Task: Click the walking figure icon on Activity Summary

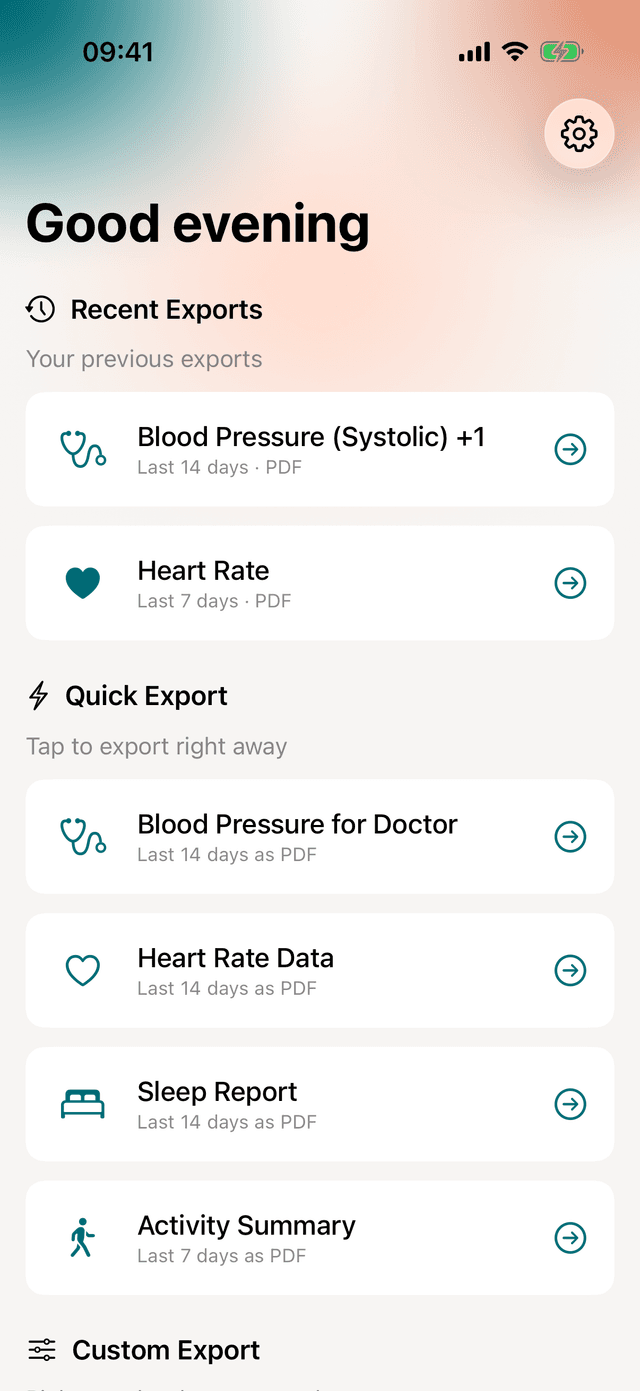Action: click(83, 1238)
